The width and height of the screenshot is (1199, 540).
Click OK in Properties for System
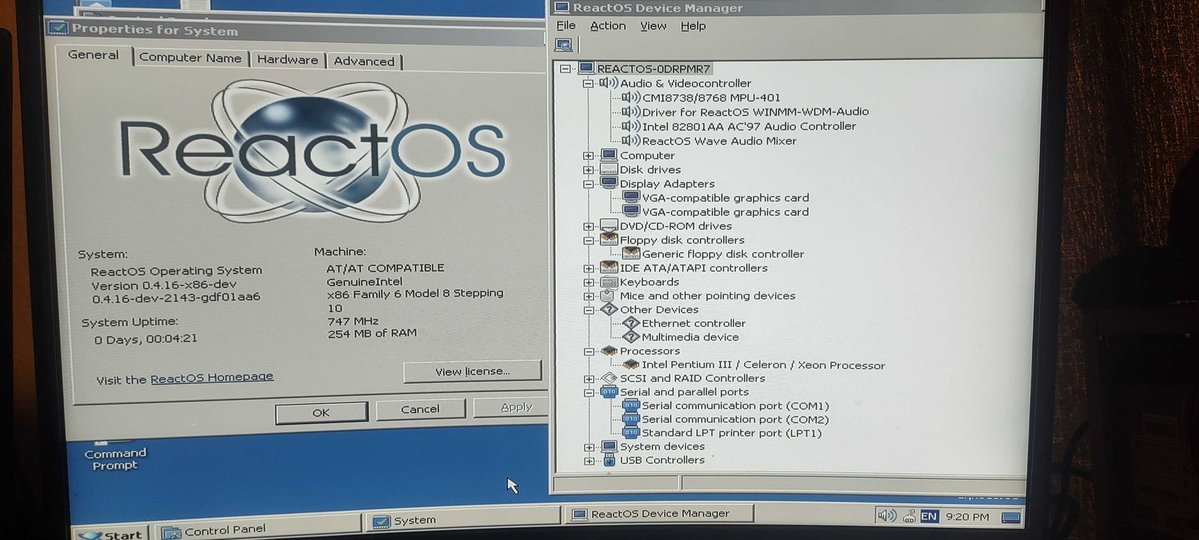(x=321, y=412)
